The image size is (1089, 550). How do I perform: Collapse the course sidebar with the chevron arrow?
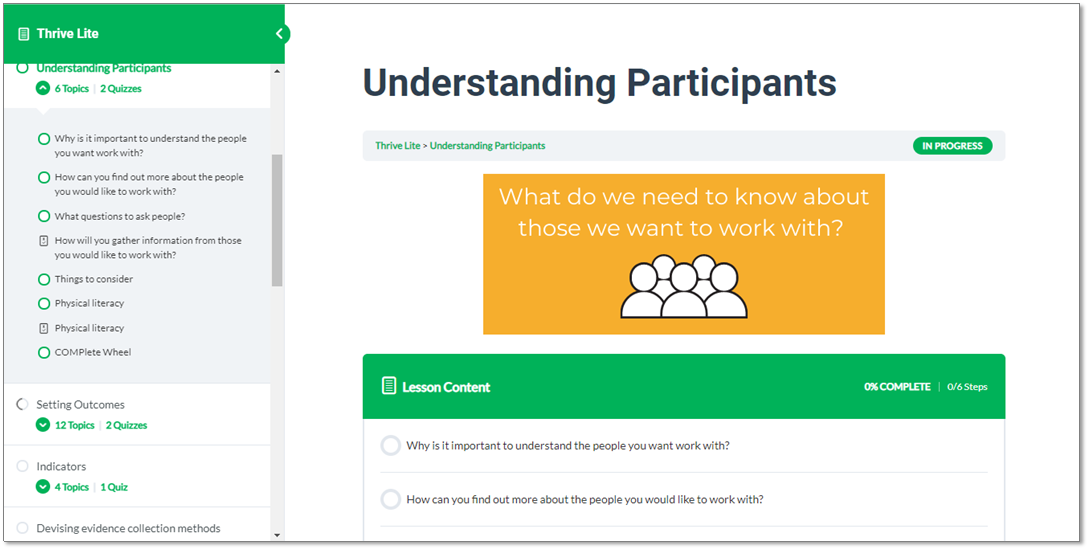click(x=279, y=33)
